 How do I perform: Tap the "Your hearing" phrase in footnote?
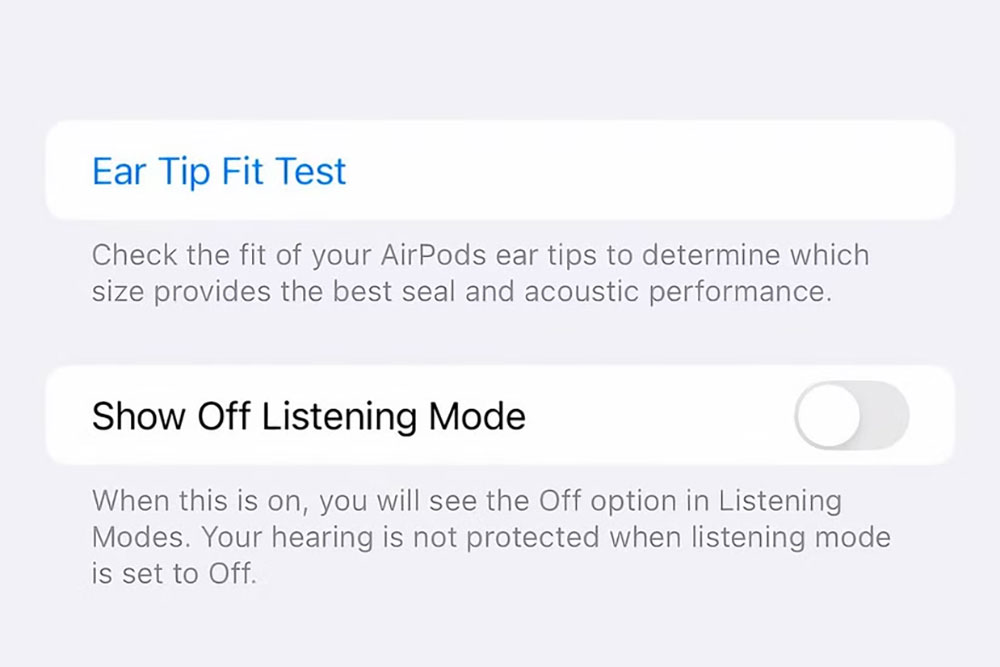286,538
